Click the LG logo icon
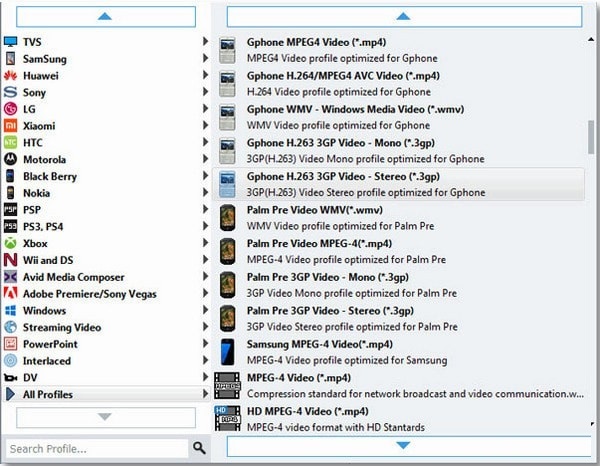Screen dimensions: 600x466 pyautogui.click(x=10, y=109)
